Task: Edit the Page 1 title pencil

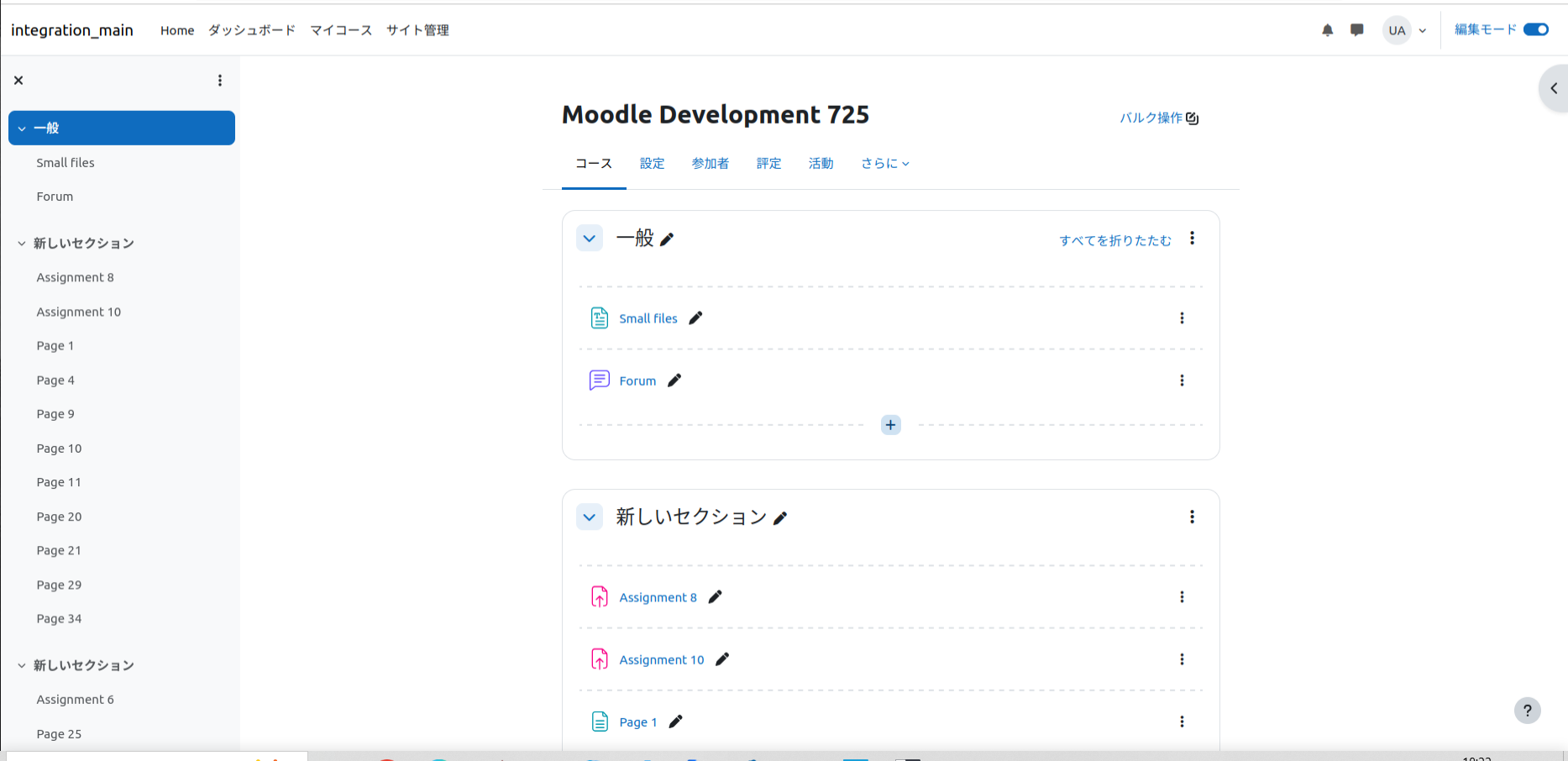Action: [676, 722]
